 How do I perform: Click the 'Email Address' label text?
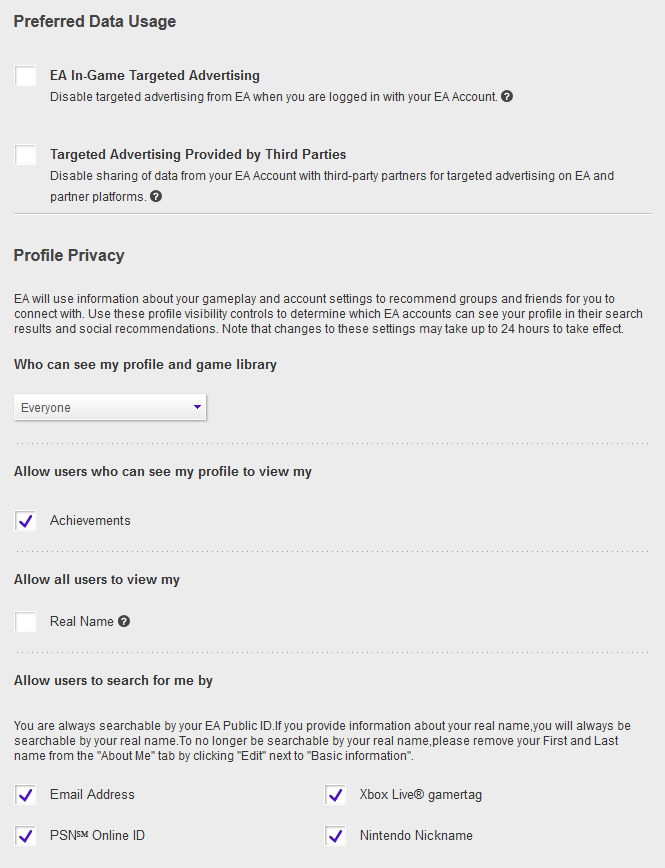tap(92, 795)
